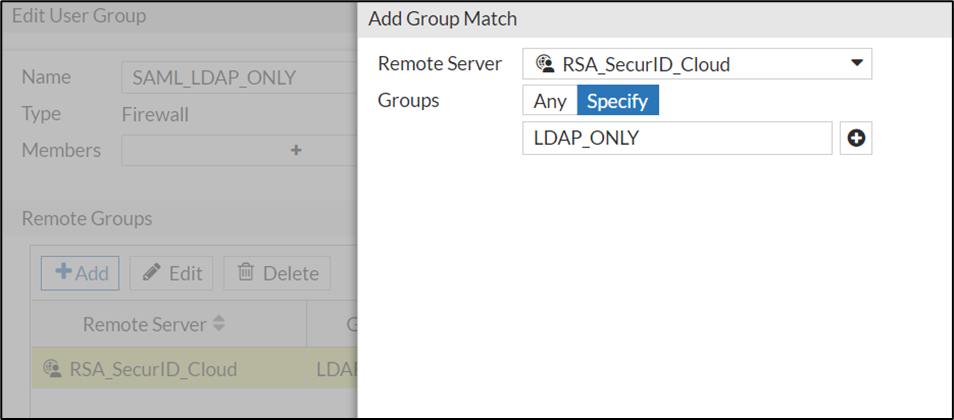Click sort arrows in Remote Server column header

pos(220,324)
